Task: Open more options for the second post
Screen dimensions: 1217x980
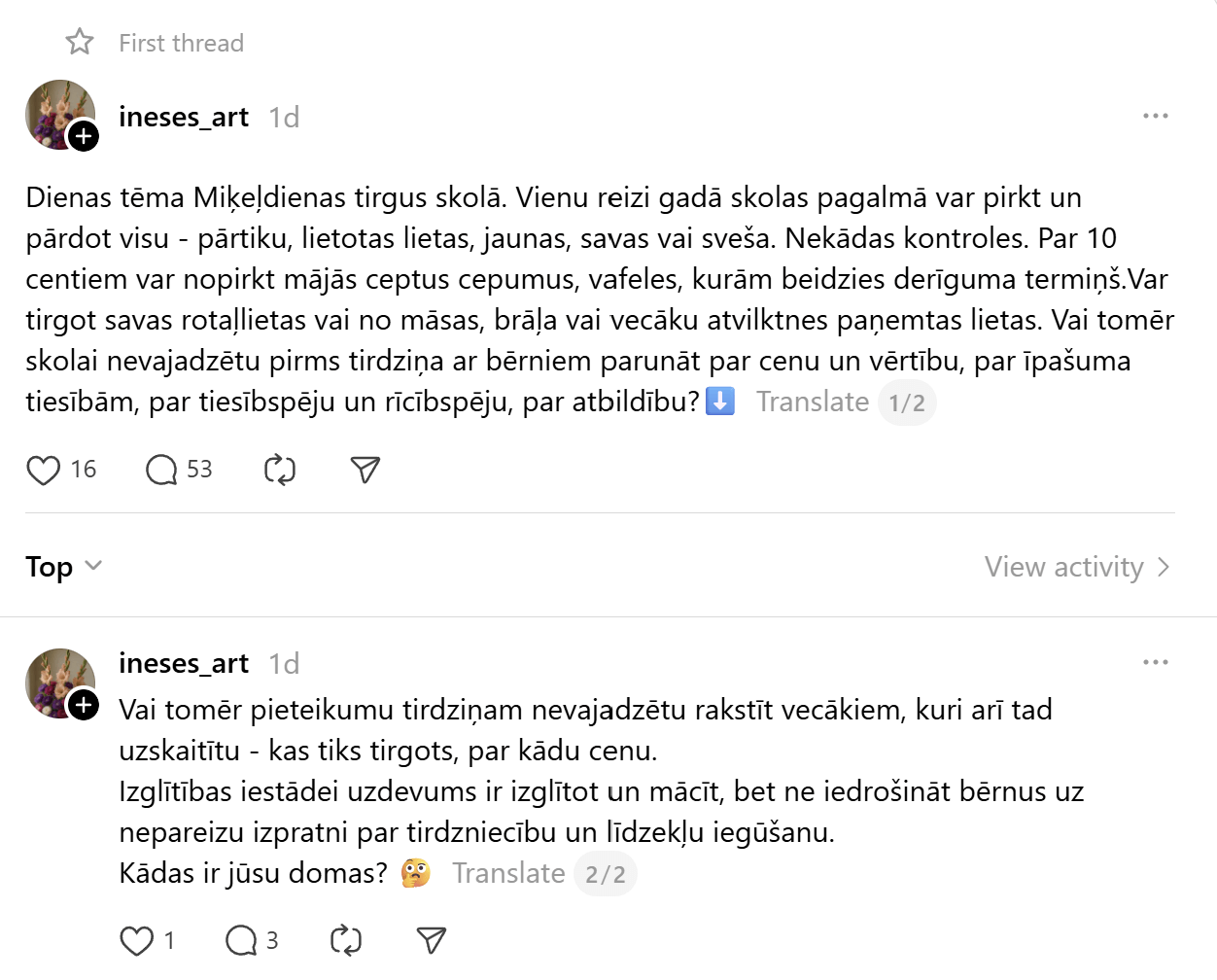Action: (1155, 663)
